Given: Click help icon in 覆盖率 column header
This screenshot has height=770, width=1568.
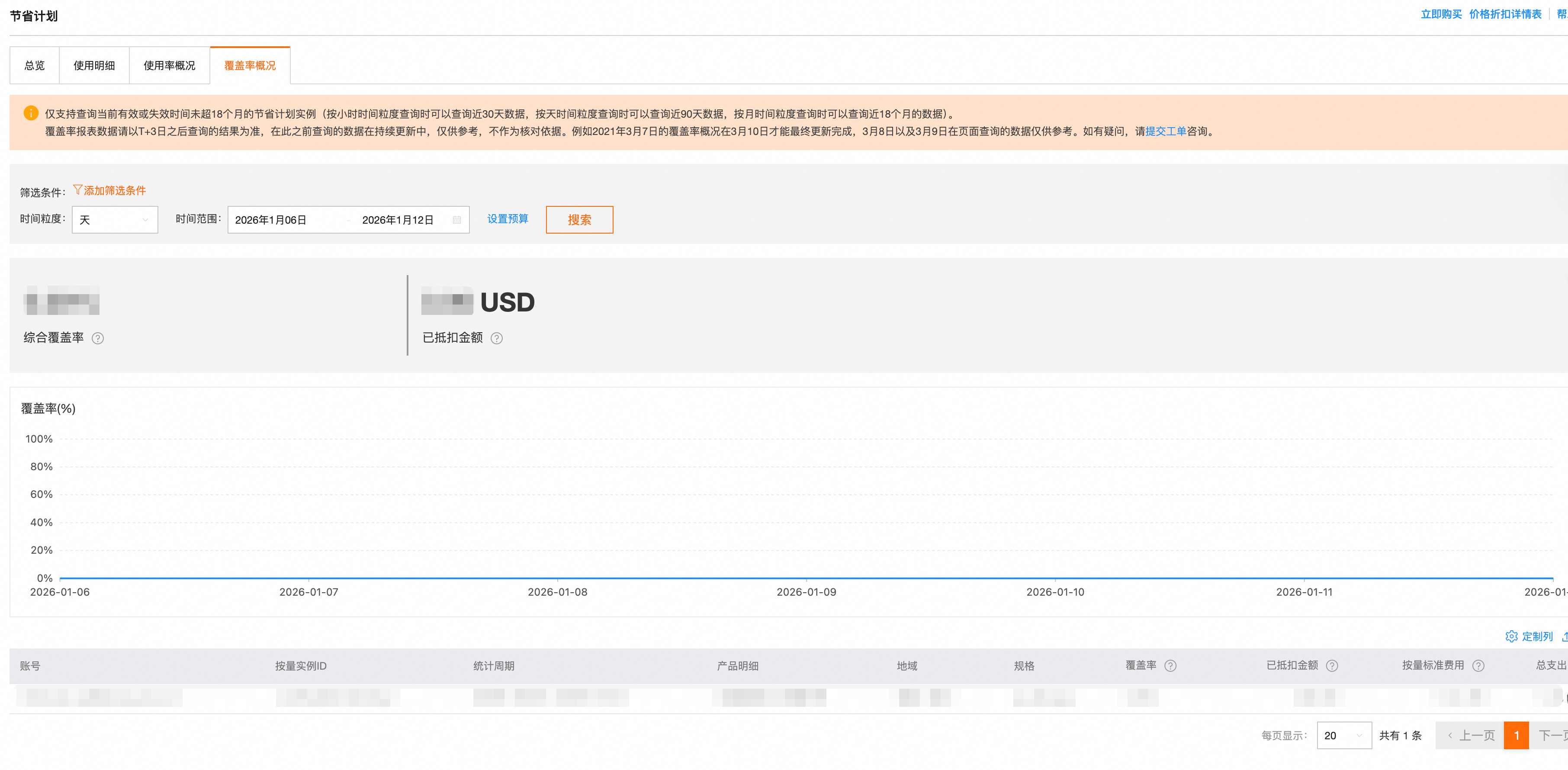Looking at the screenshot, I should pos(1170,666).
